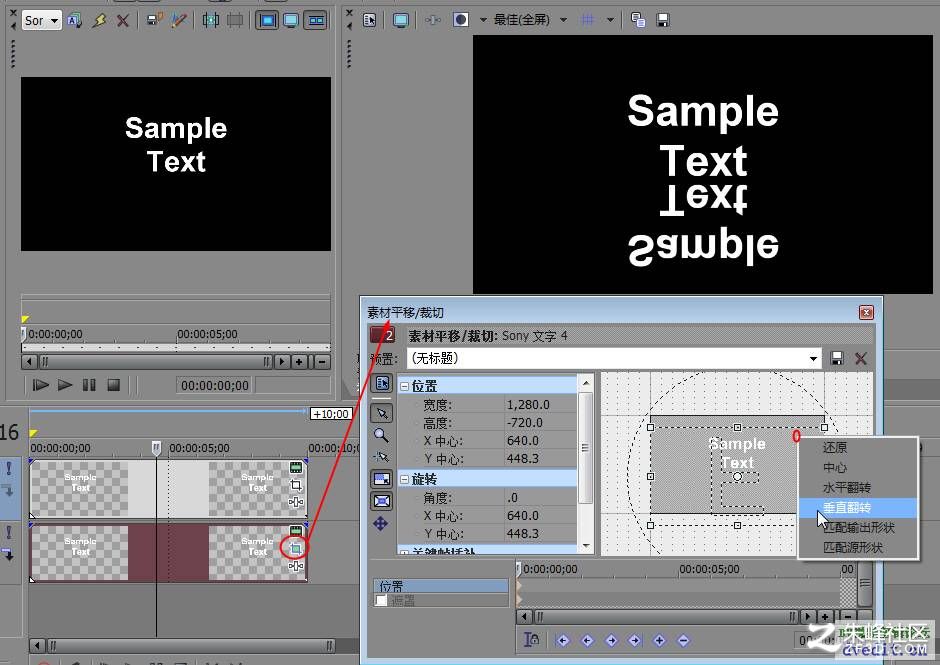This screenshot has width=940, height=665.
Task: Click bottom track compositing mode arrow button
Action: tap(9, 554)
